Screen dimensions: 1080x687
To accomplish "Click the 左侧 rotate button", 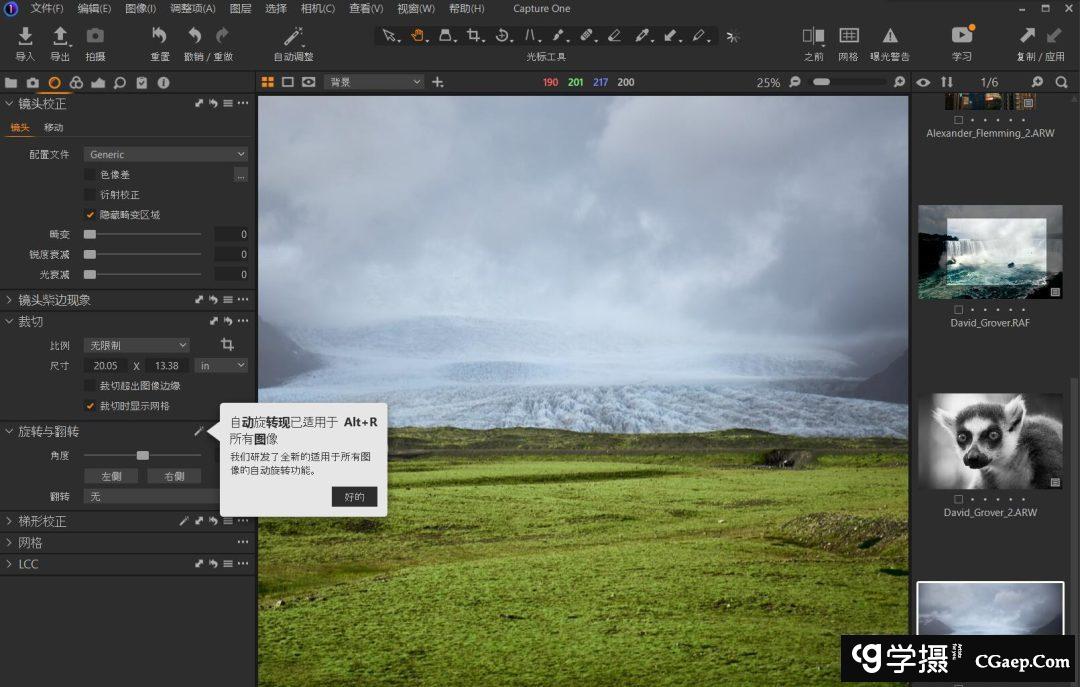I will 111,476.
